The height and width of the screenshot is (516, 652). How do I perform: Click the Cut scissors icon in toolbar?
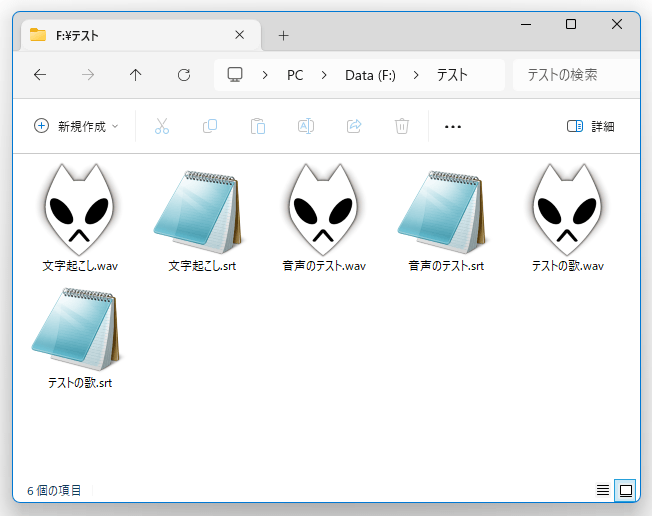click(x=162, y=126)
